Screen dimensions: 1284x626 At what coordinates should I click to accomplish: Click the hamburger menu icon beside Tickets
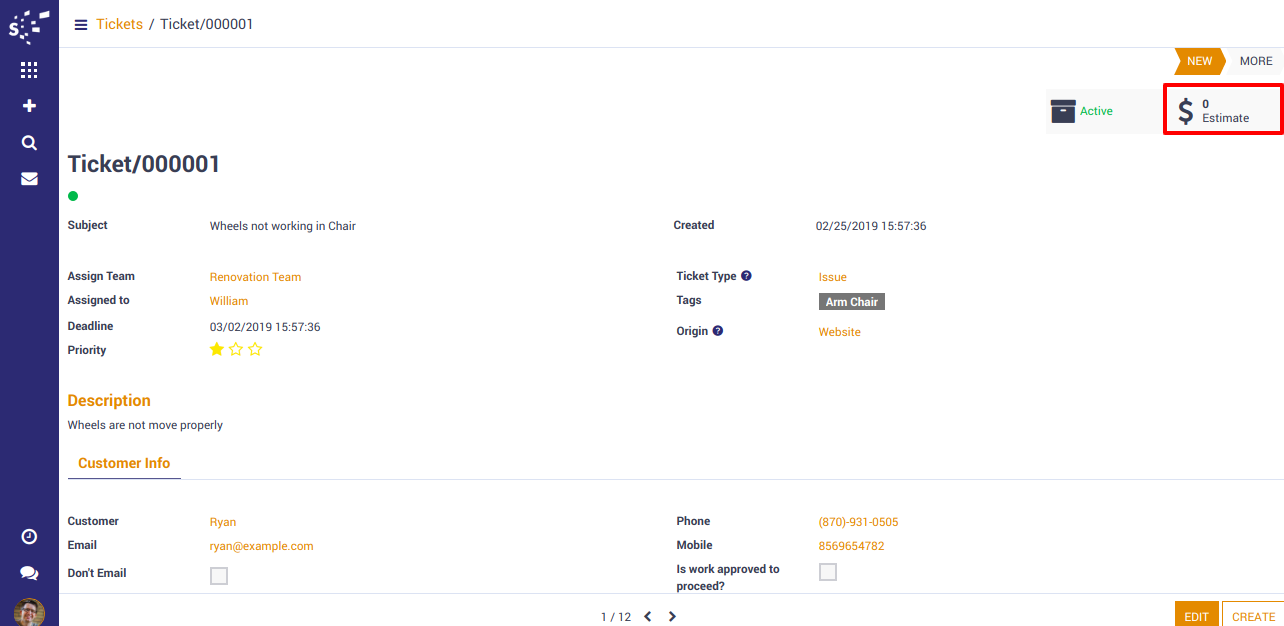[81, 25]
